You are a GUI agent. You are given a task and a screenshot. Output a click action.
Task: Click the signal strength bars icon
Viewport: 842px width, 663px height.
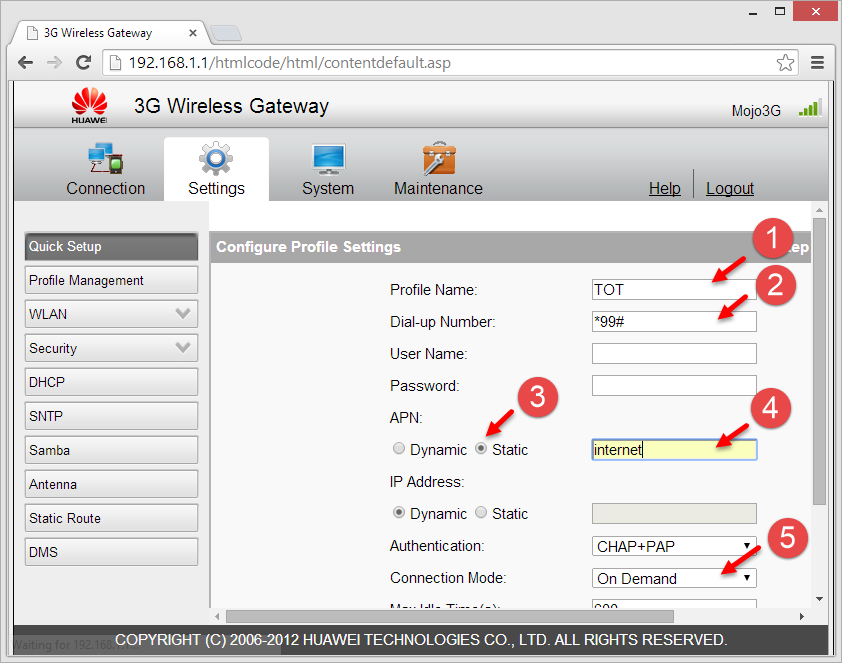pyautogui.click(x=810, y=108)
